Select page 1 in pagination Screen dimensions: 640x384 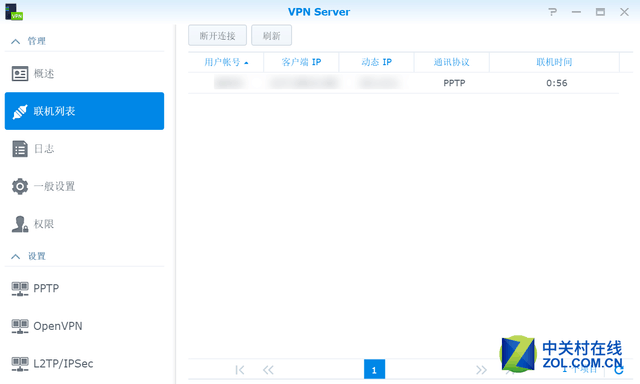tap(374, 369)
